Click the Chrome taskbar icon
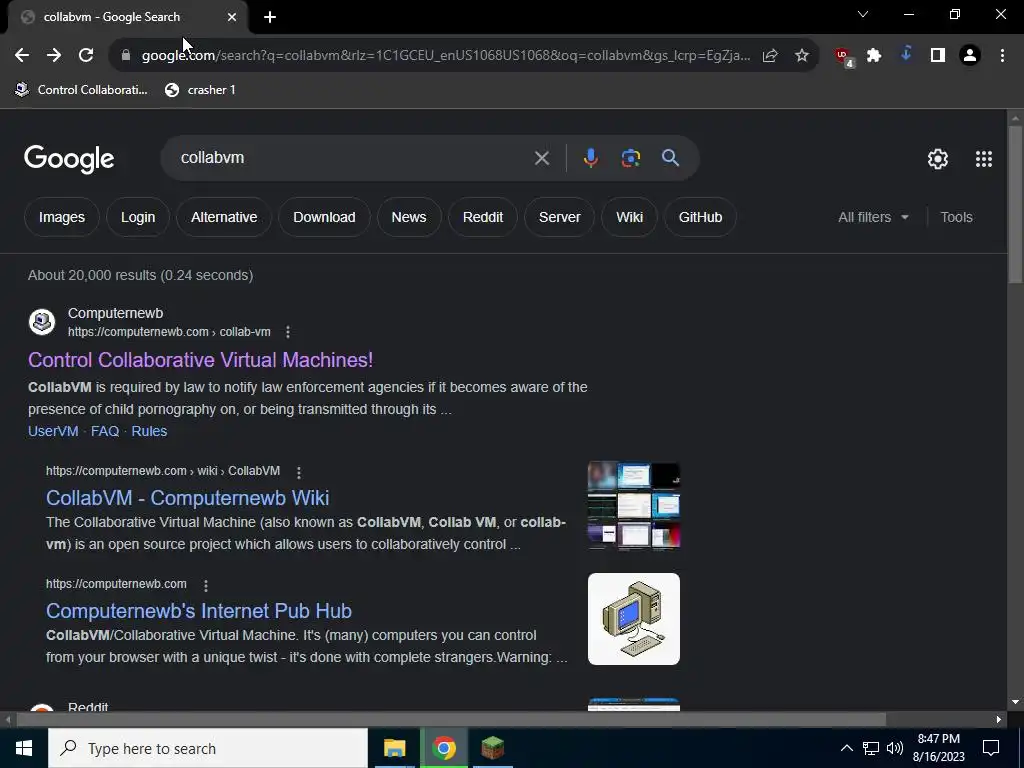The width and height of the screenshot is (1024, 768). click(x=443, y=748)
